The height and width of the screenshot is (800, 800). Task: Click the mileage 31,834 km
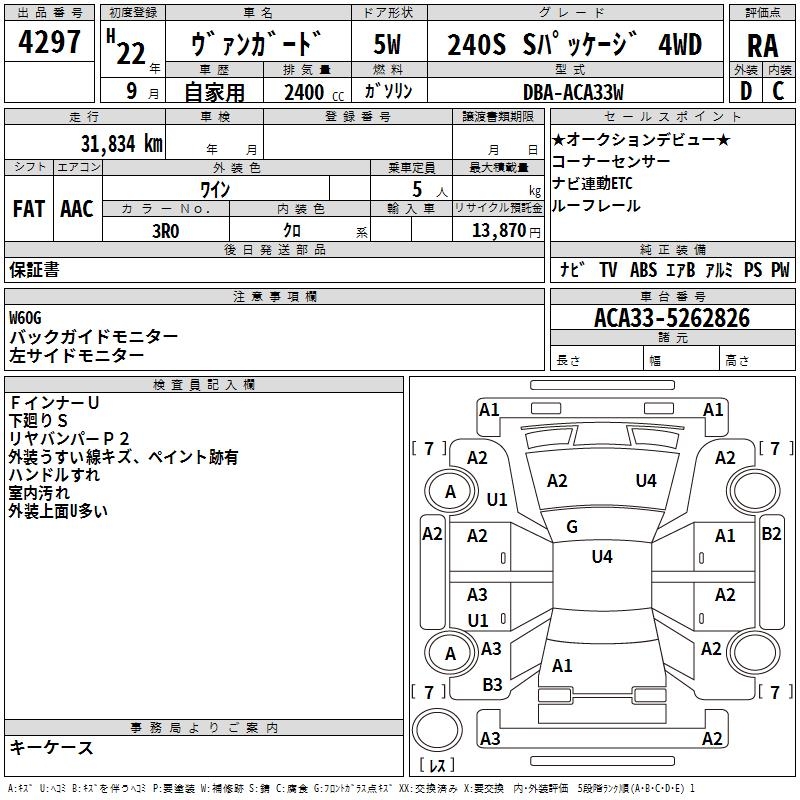(121, 144)
